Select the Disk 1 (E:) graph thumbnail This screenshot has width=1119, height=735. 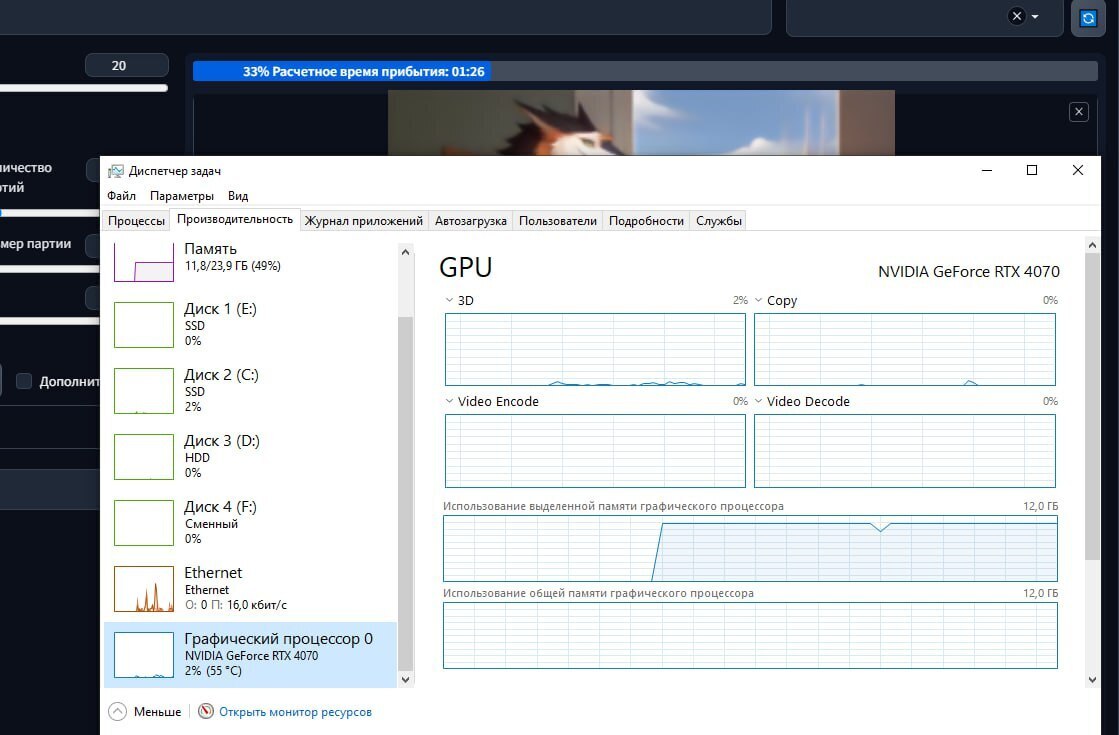tap(143, 325)
